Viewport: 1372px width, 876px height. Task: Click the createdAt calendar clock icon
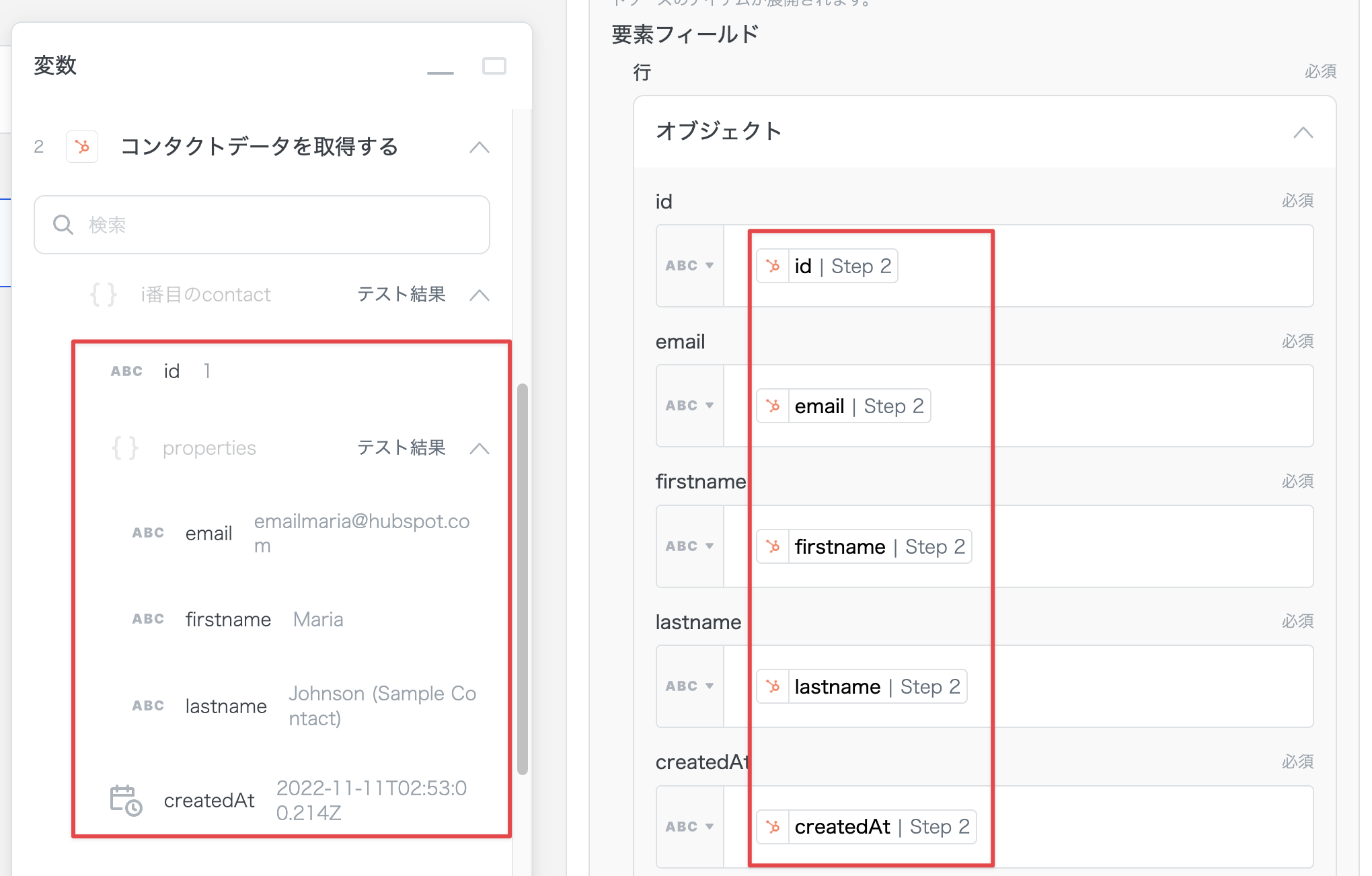126,800
